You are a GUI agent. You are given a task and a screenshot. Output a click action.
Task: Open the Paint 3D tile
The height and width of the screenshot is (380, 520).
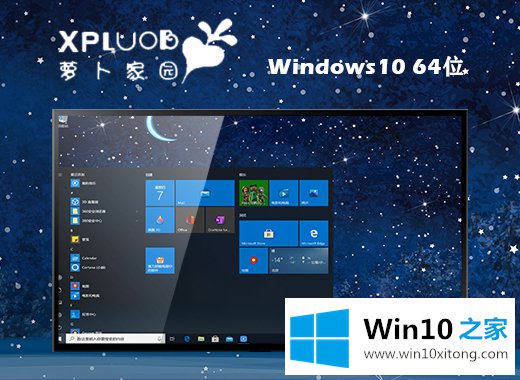tap(160, 220)
